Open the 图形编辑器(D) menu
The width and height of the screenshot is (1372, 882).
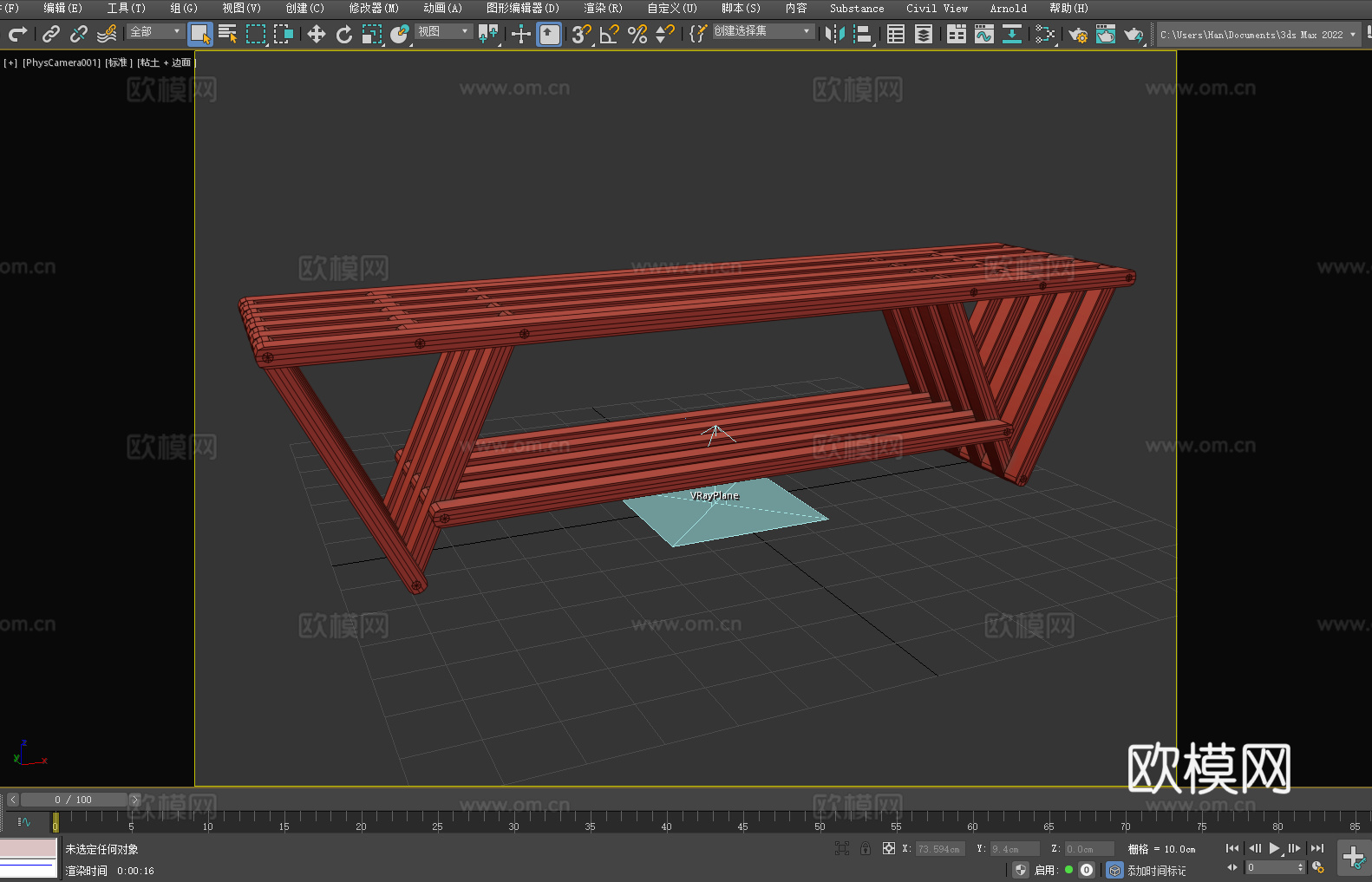[523, 8]
